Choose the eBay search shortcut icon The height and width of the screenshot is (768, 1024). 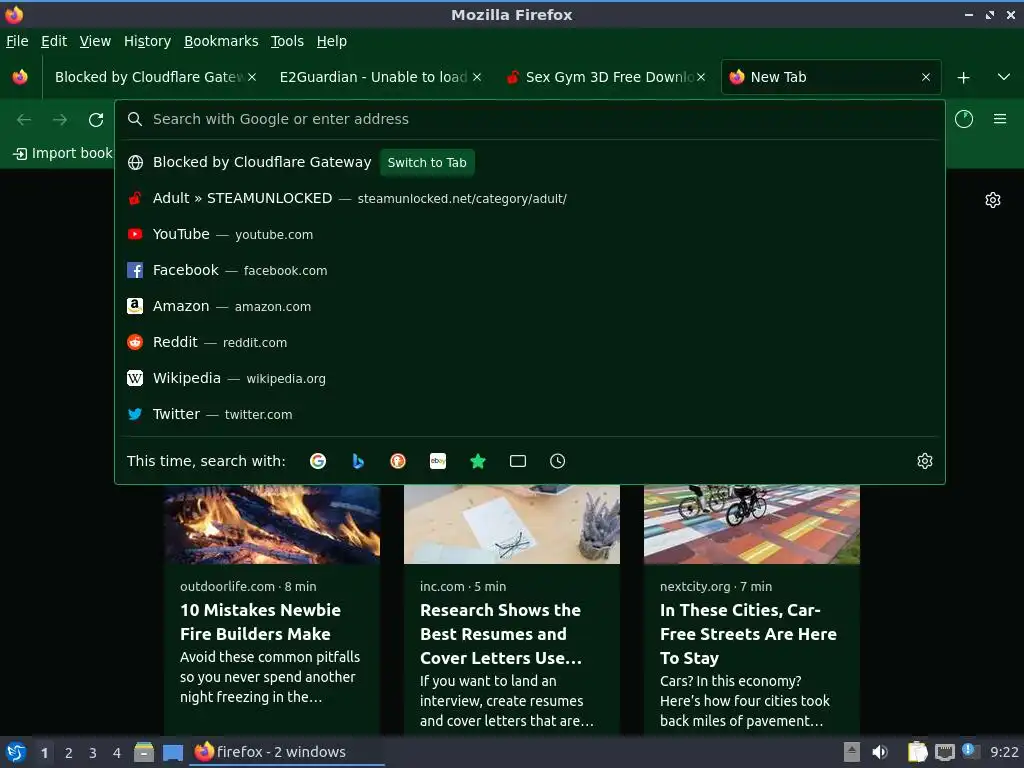[438, 461]
